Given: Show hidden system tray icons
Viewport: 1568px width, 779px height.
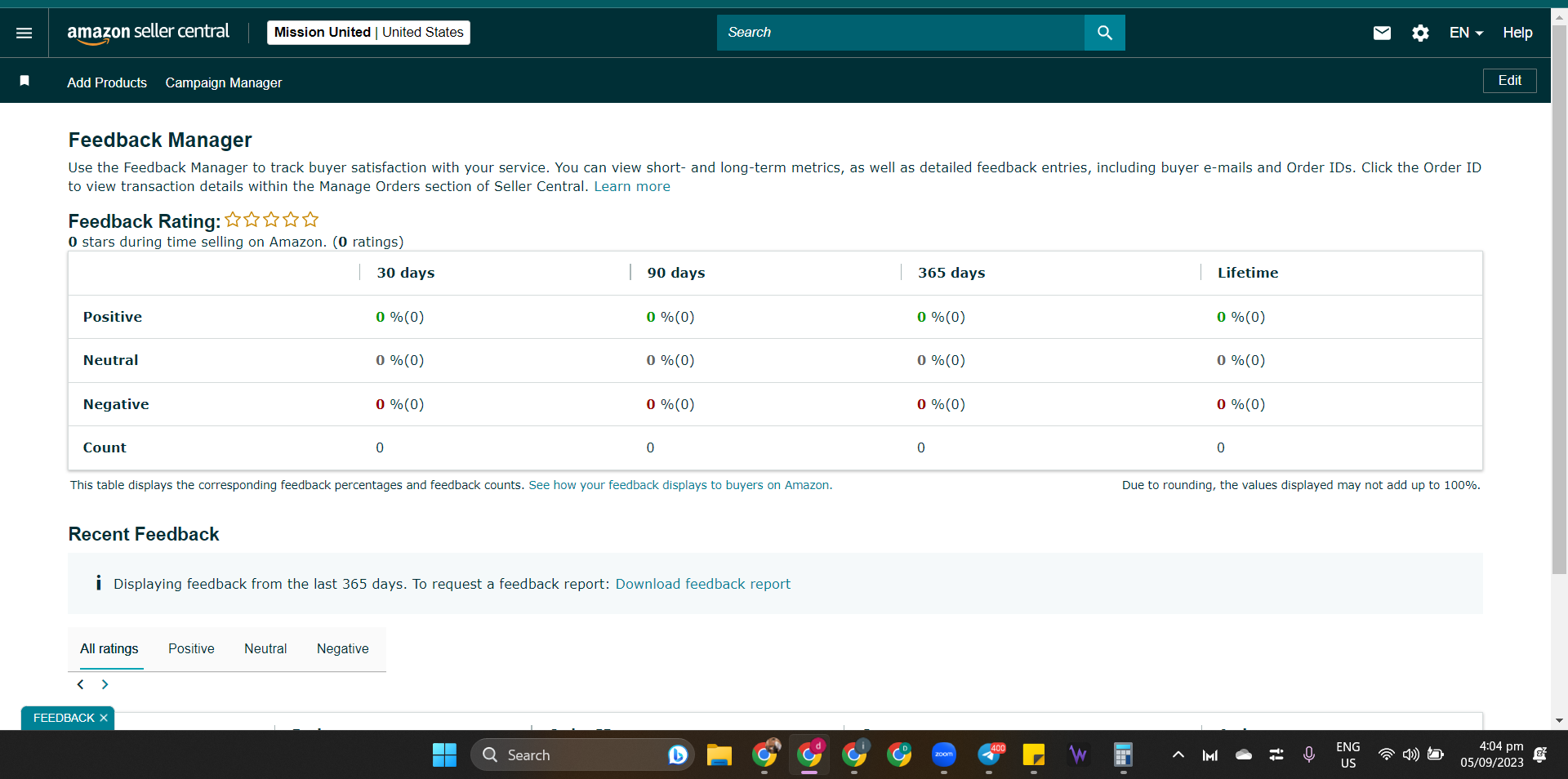Looking at the screenshot, I should click(1178, 755).
